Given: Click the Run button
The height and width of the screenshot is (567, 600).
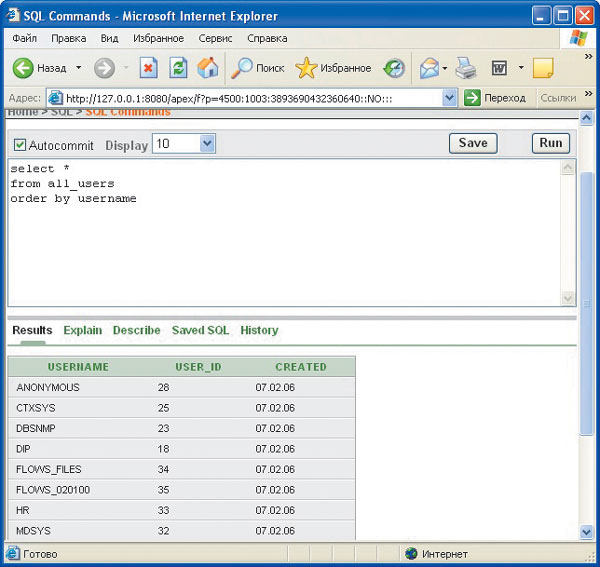Looking at the screenshot, I should [551, 143].
